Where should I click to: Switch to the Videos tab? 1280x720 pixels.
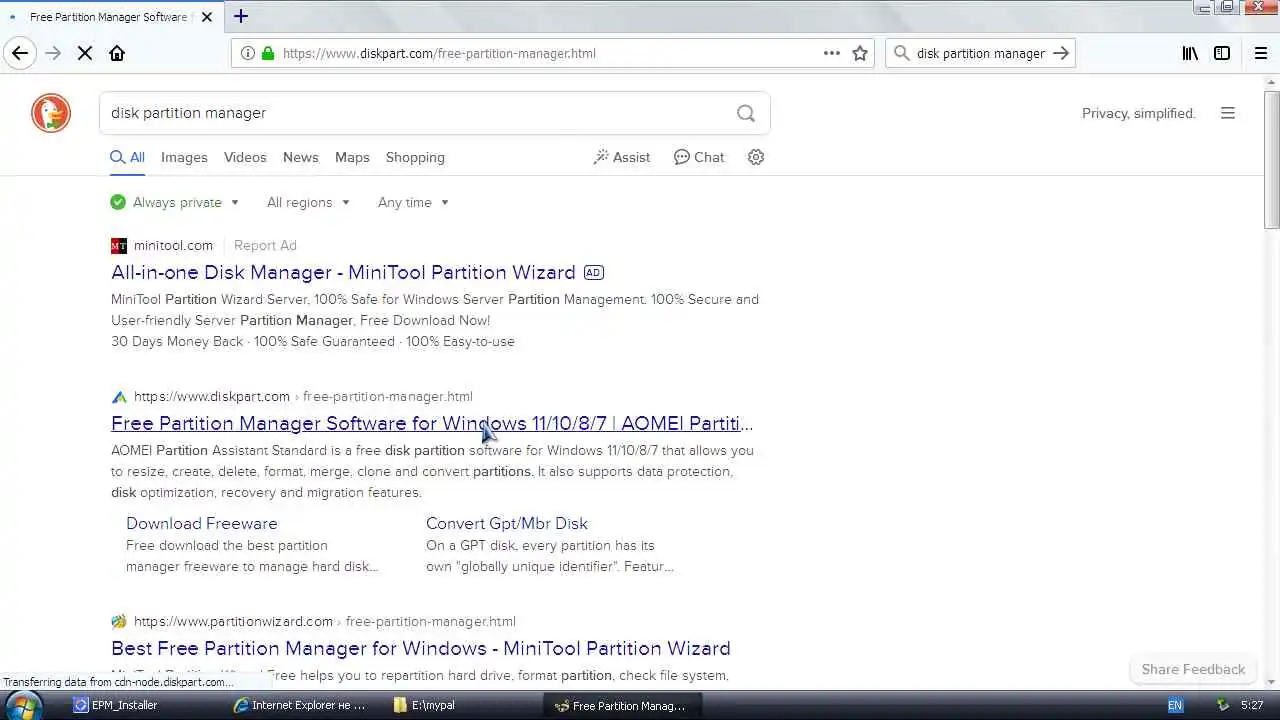245,157
